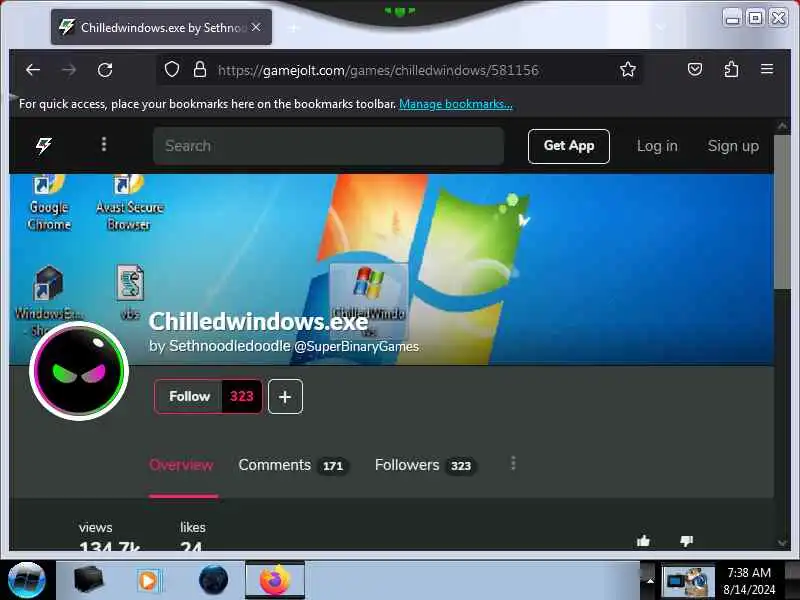Open developer avatar with green and pink eyes

point(79,371)
